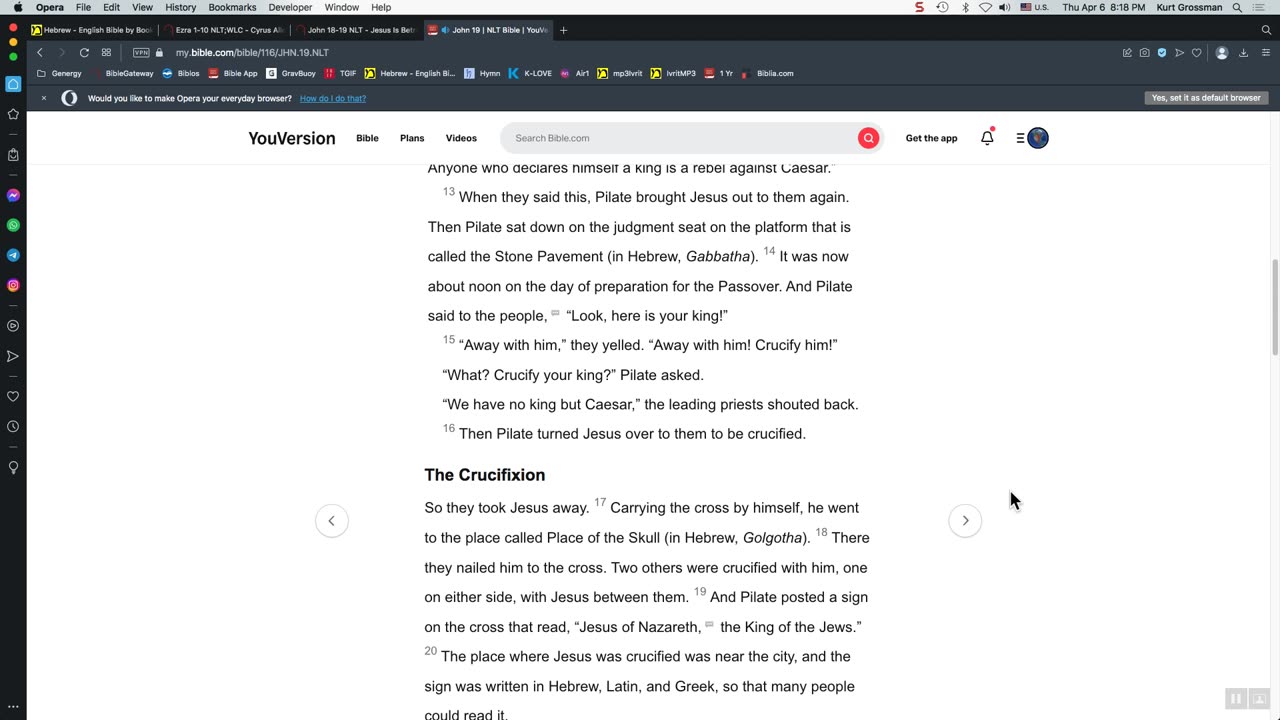Viewport: 1280px width, 720px height.
Task: Open the bookmarks star in Opera sidebar
Action: tap(13, 114)
